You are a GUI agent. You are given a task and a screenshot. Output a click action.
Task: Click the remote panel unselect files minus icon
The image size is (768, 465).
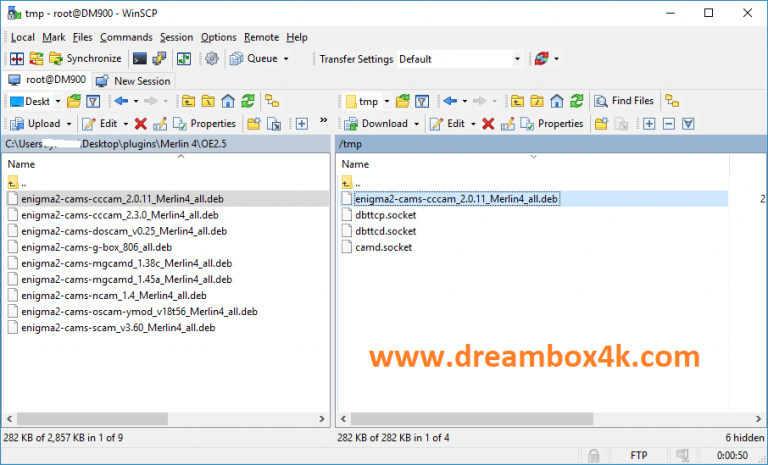[x=669, y=124]
